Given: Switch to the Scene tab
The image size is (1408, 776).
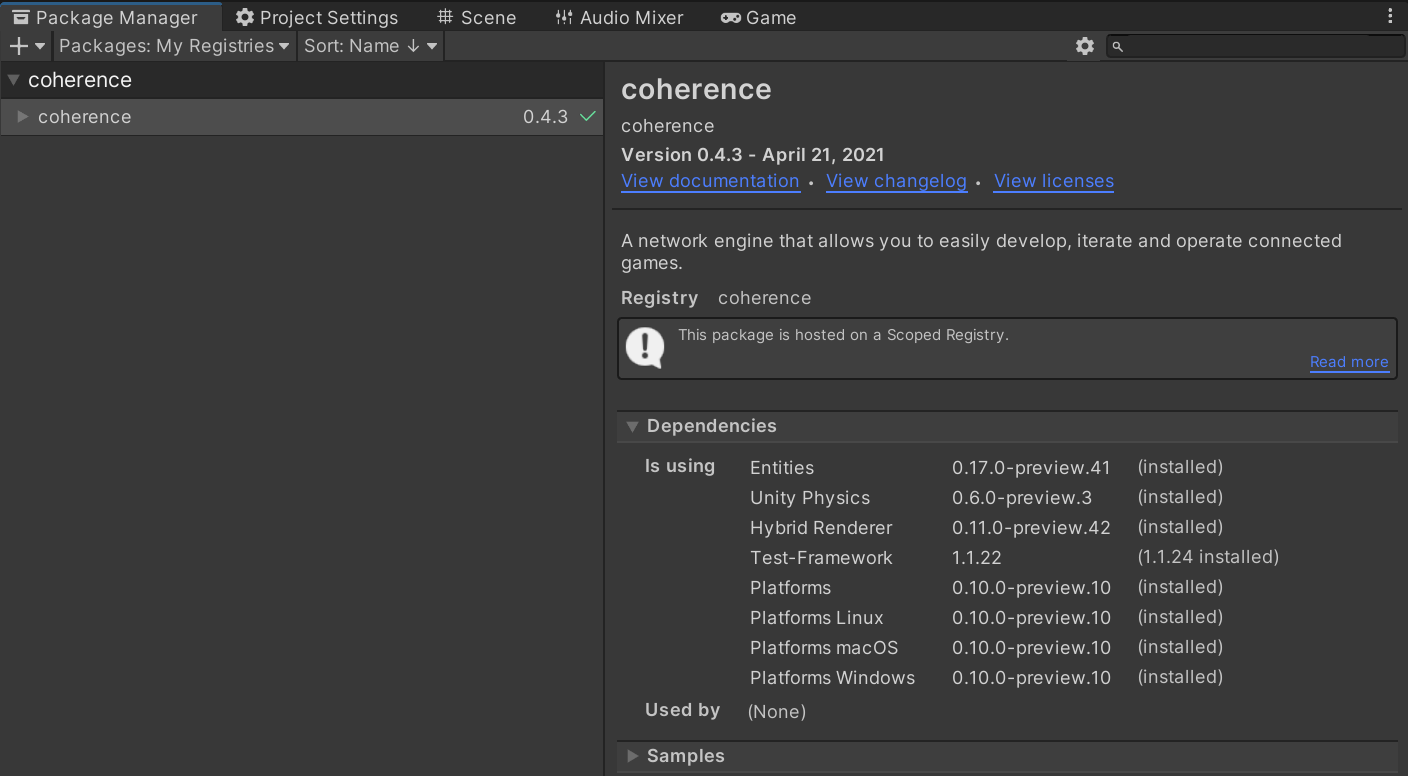Looking at the screenshot, I should click(x=477, y=17).
